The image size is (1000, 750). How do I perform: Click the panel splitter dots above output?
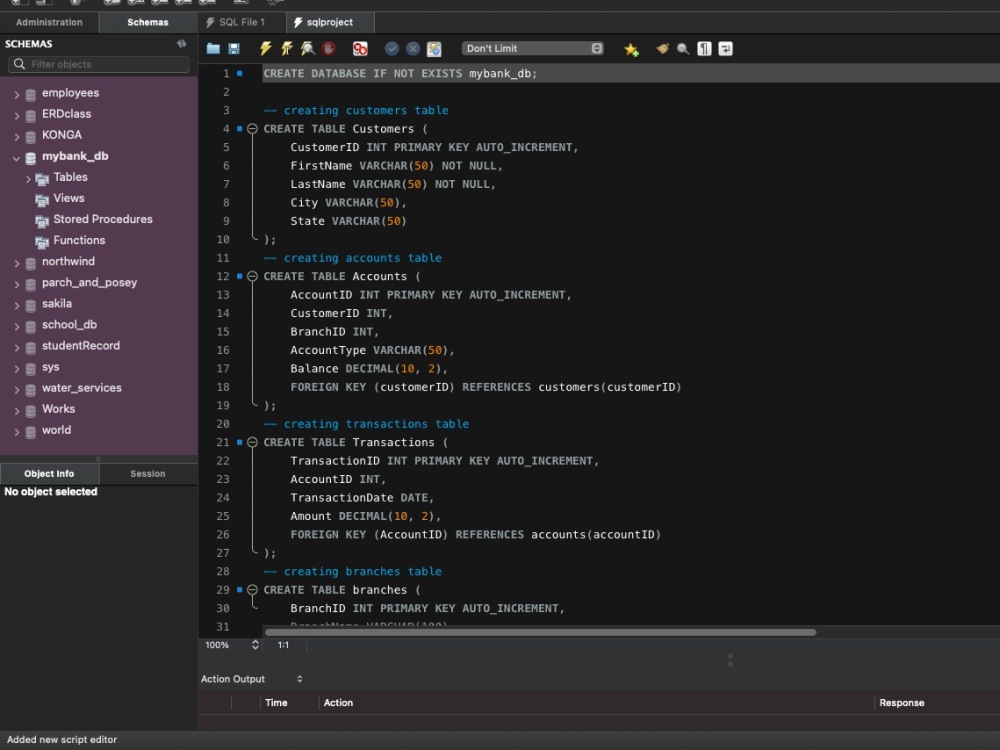(x=730, y=660)
